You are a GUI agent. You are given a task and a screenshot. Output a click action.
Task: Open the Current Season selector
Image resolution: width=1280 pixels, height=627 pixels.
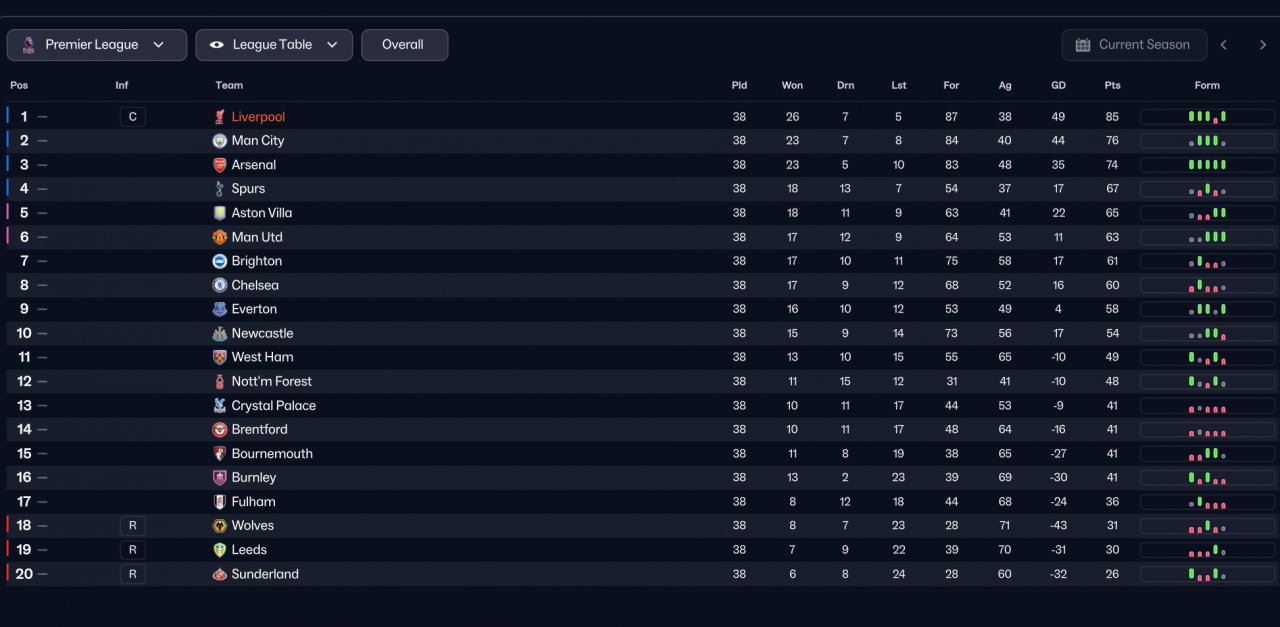coord(1134,45)
